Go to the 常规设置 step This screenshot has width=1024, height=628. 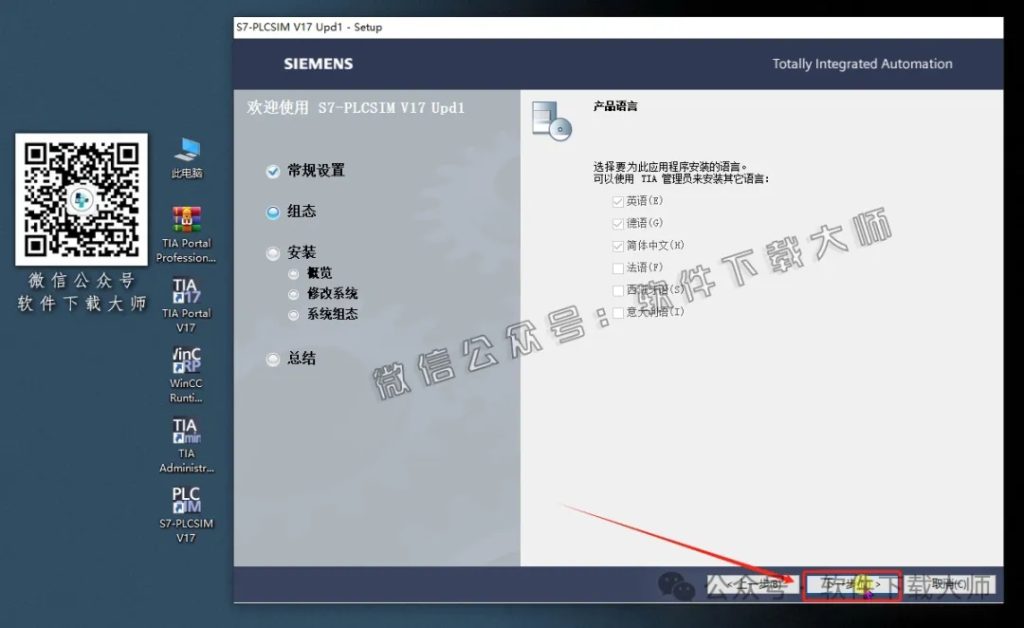315,170
